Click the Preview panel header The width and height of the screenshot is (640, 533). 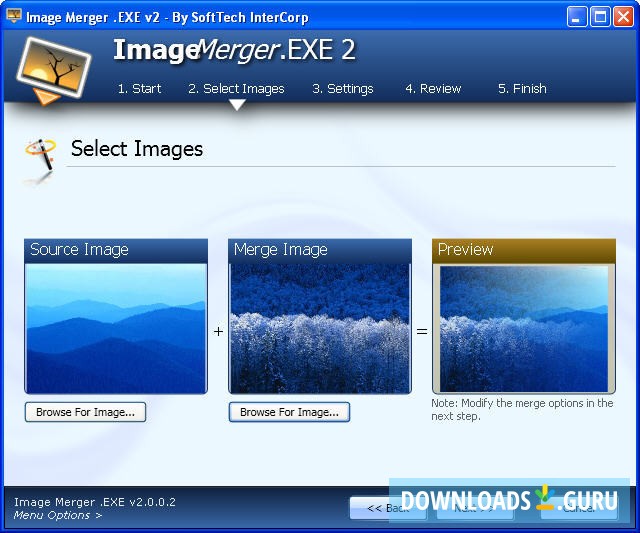click(x=524, y=250)
